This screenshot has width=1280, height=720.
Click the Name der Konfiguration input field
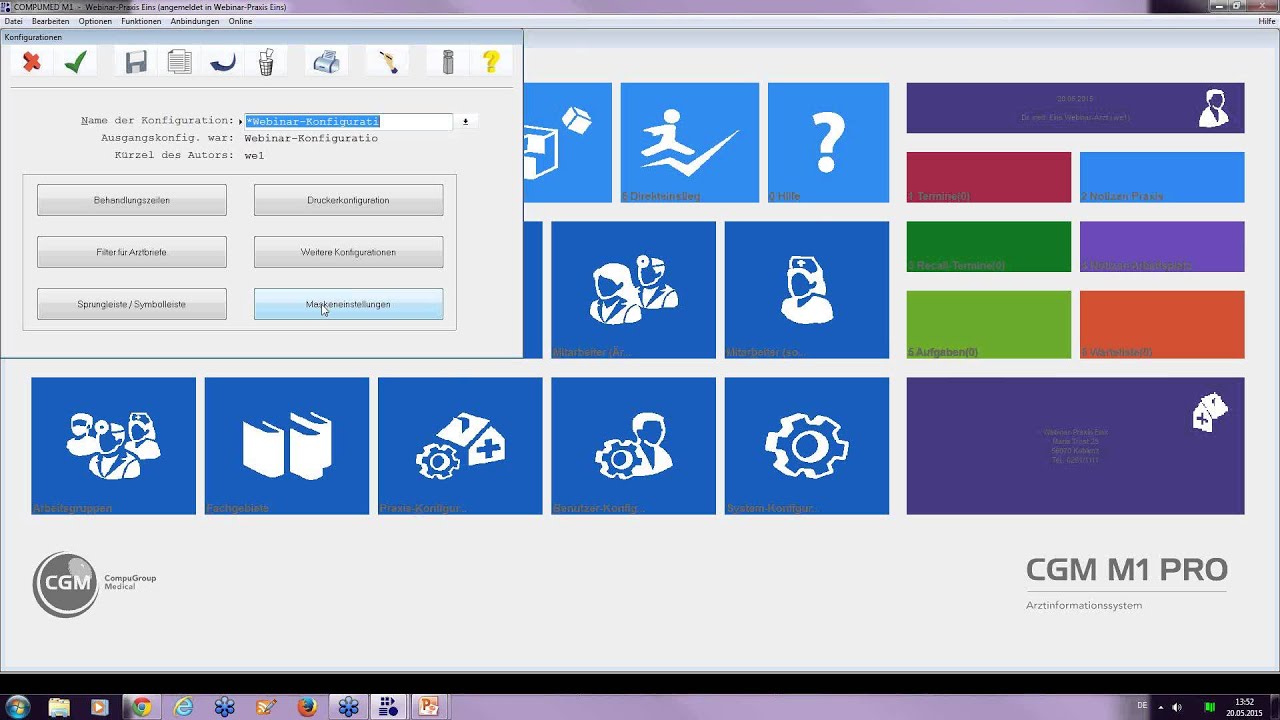pos(349,121)
